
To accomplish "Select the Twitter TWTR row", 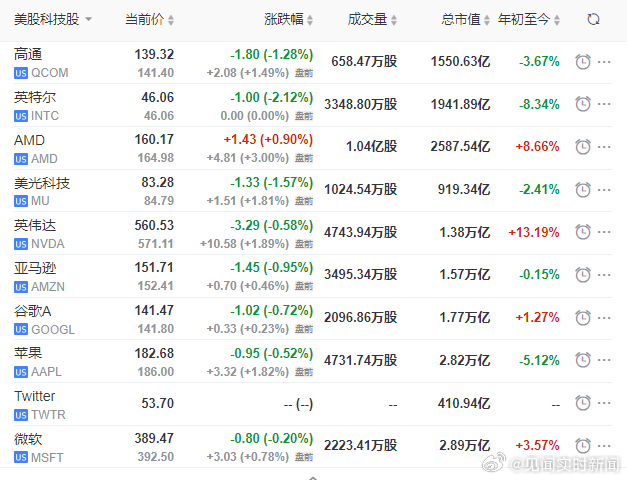I will click(313, 404).
